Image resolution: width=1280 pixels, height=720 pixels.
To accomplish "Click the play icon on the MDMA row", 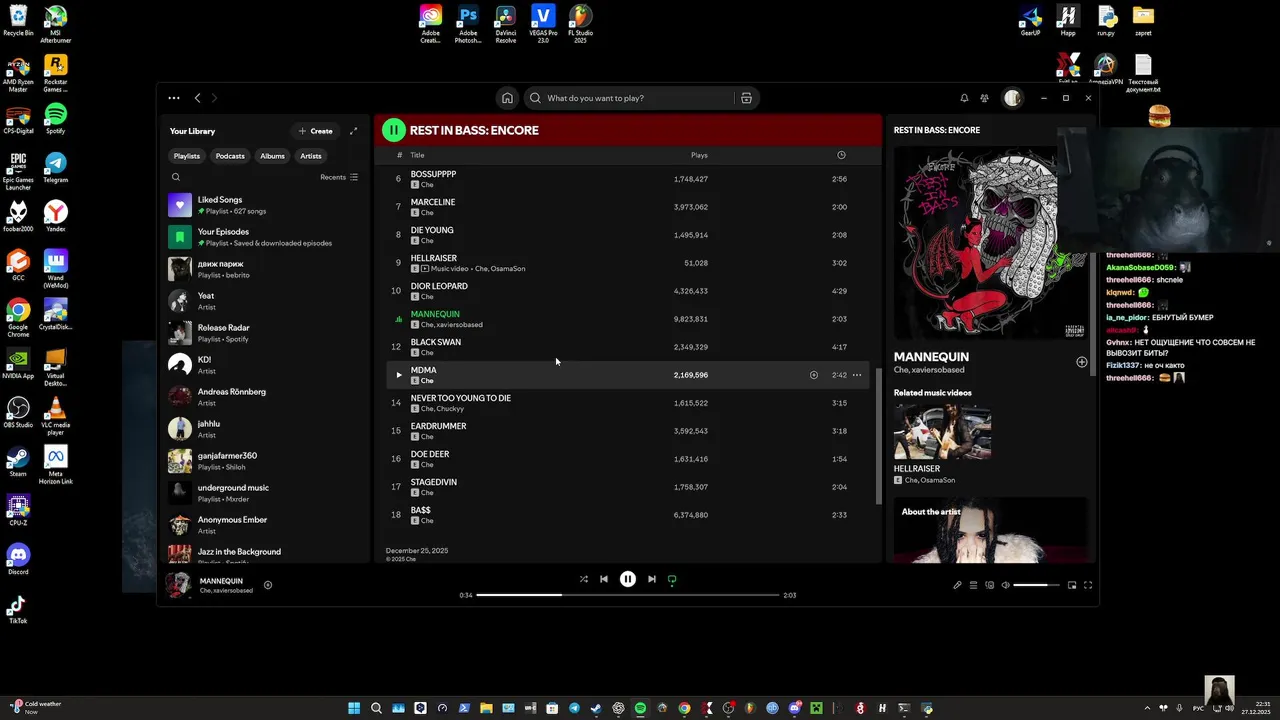I will pyautogui.click(x=398, y=375).
